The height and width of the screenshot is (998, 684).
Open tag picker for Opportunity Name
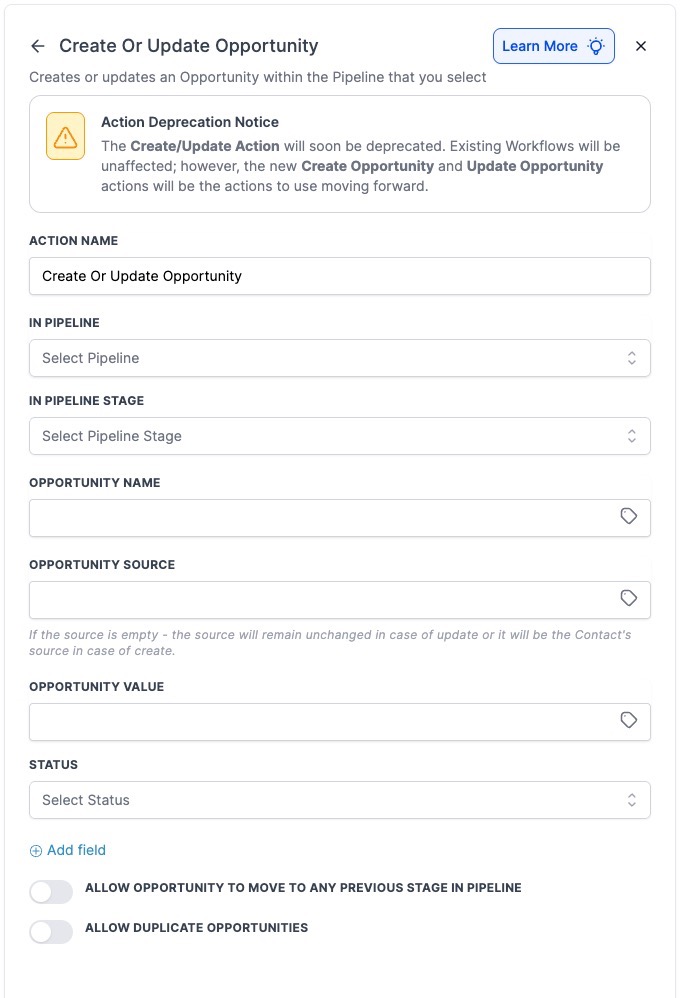628,517
